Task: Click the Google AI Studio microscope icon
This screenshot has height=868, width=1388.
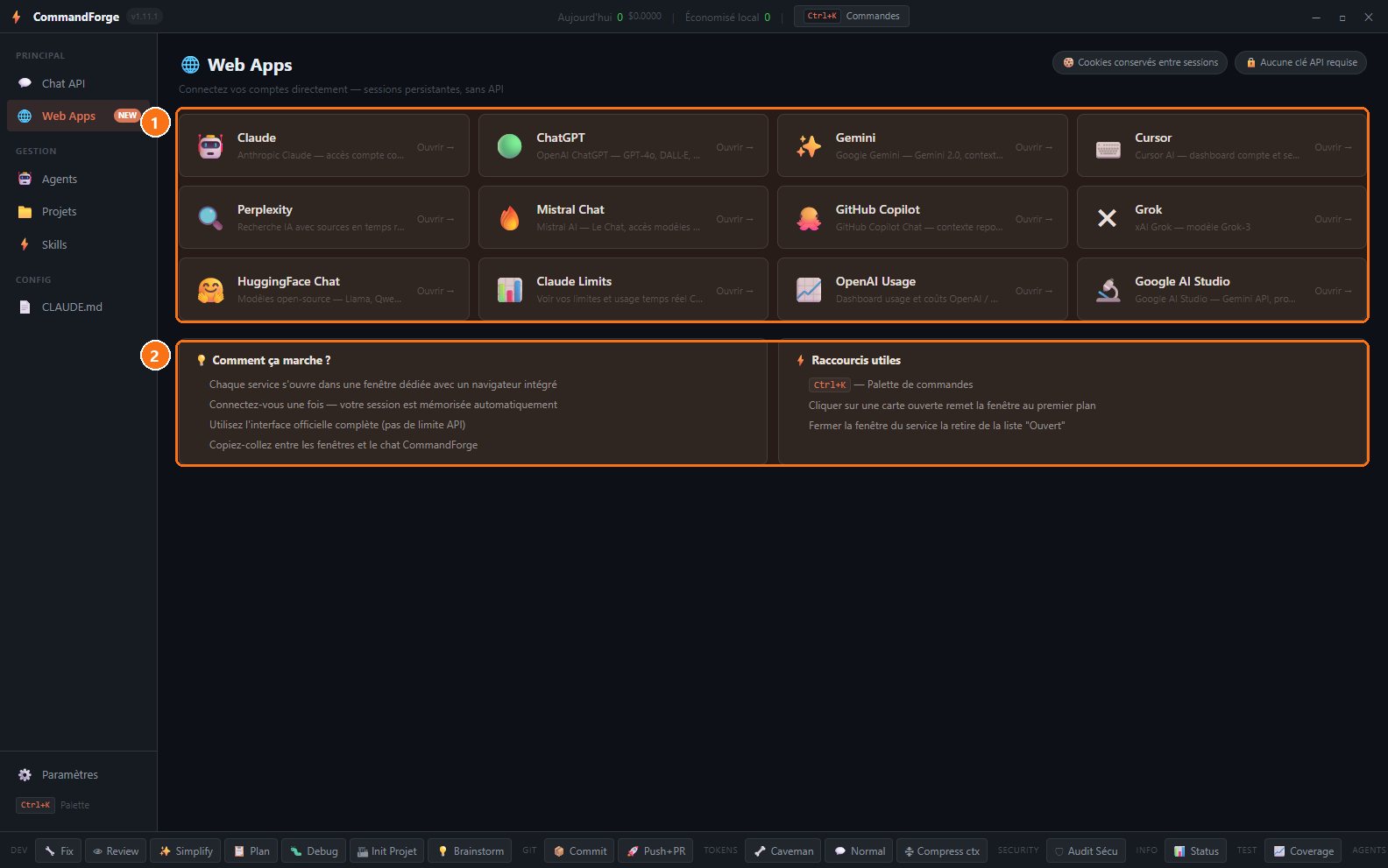Action: tap(1108, 290)
